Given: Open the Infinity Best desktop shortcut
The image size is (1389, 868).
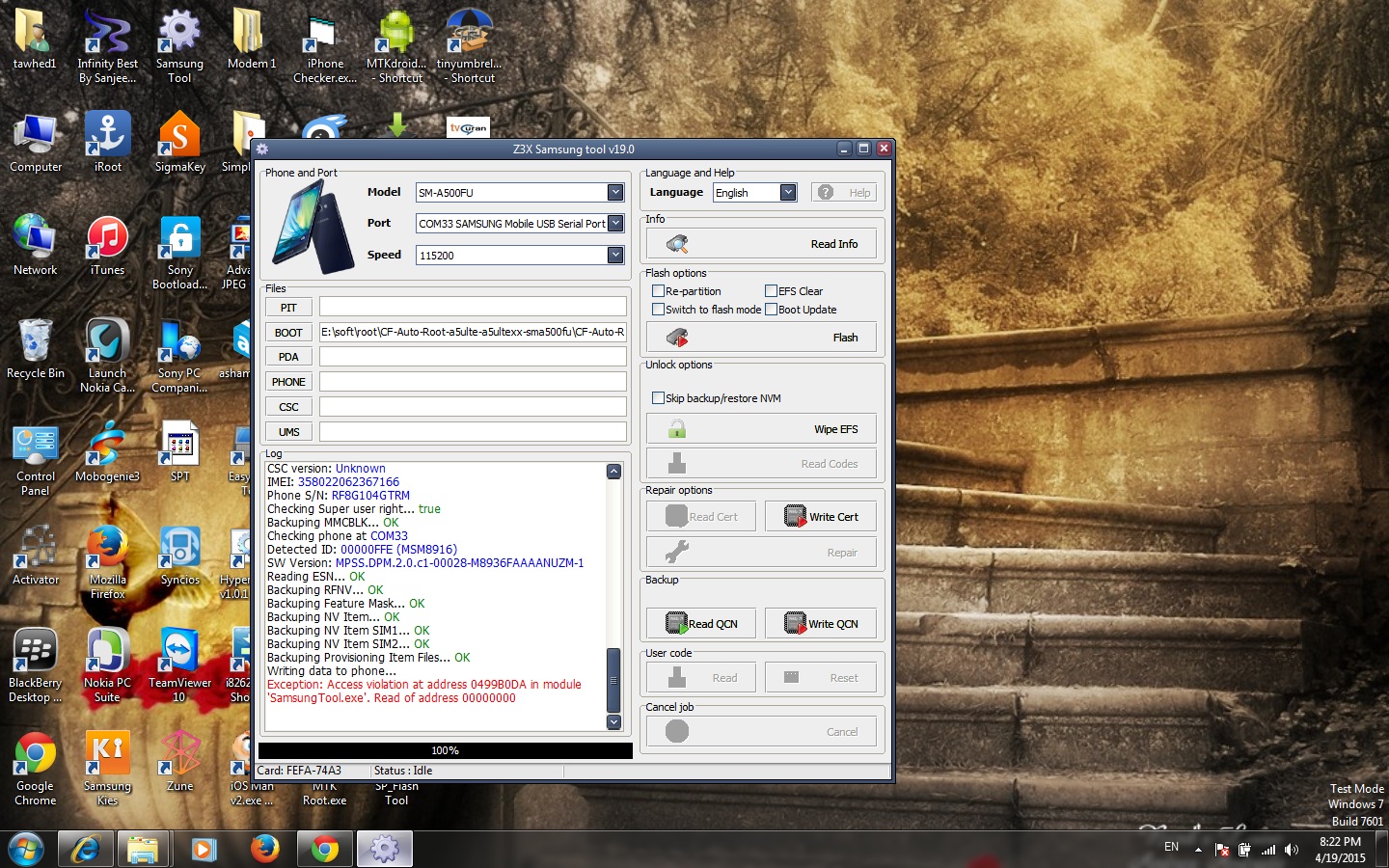Looking at the screenshot, I should point(107,45).
